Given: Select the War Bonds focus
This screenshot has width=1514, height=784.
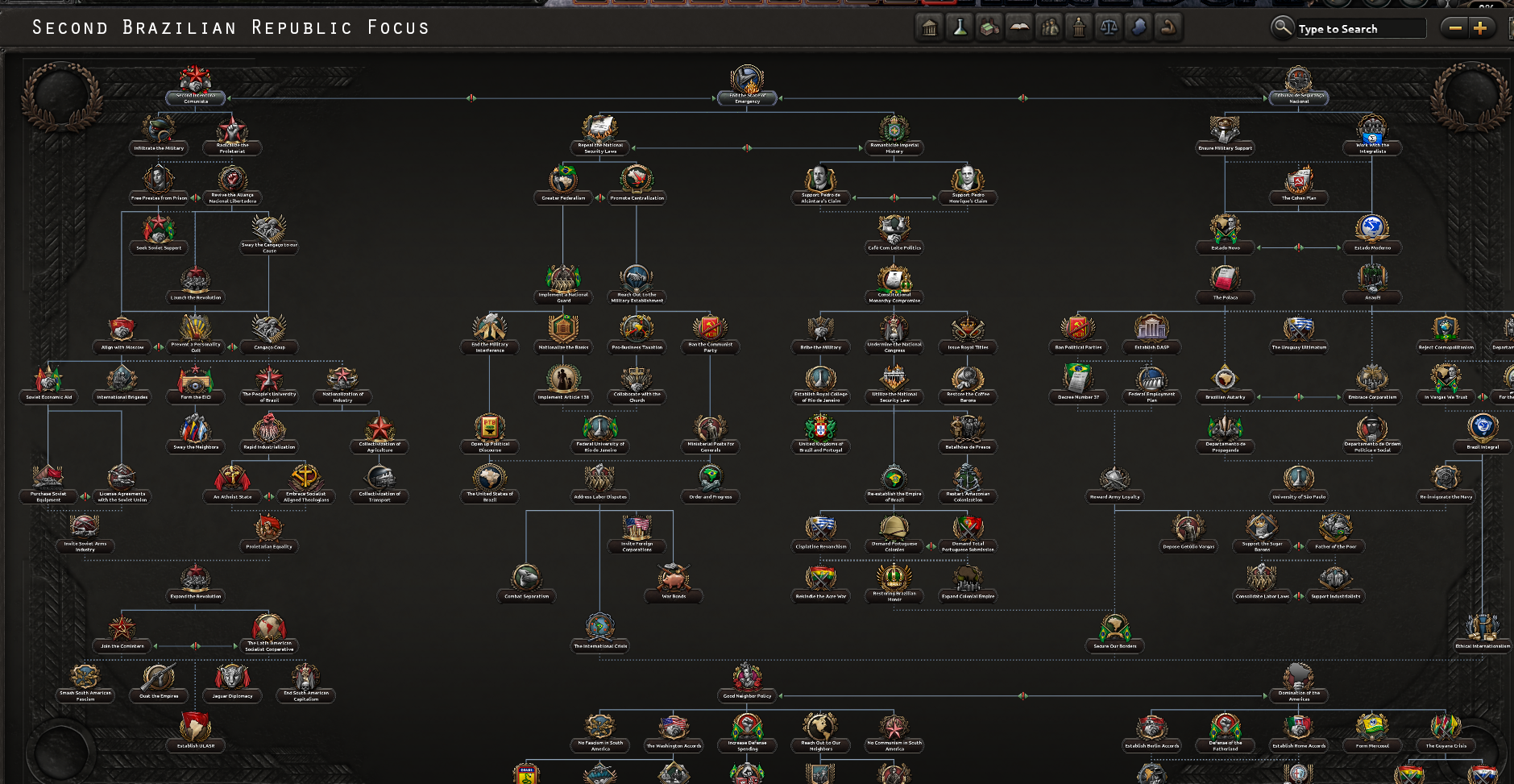Looking at the screenshot, I should click(x=674, y=583).
